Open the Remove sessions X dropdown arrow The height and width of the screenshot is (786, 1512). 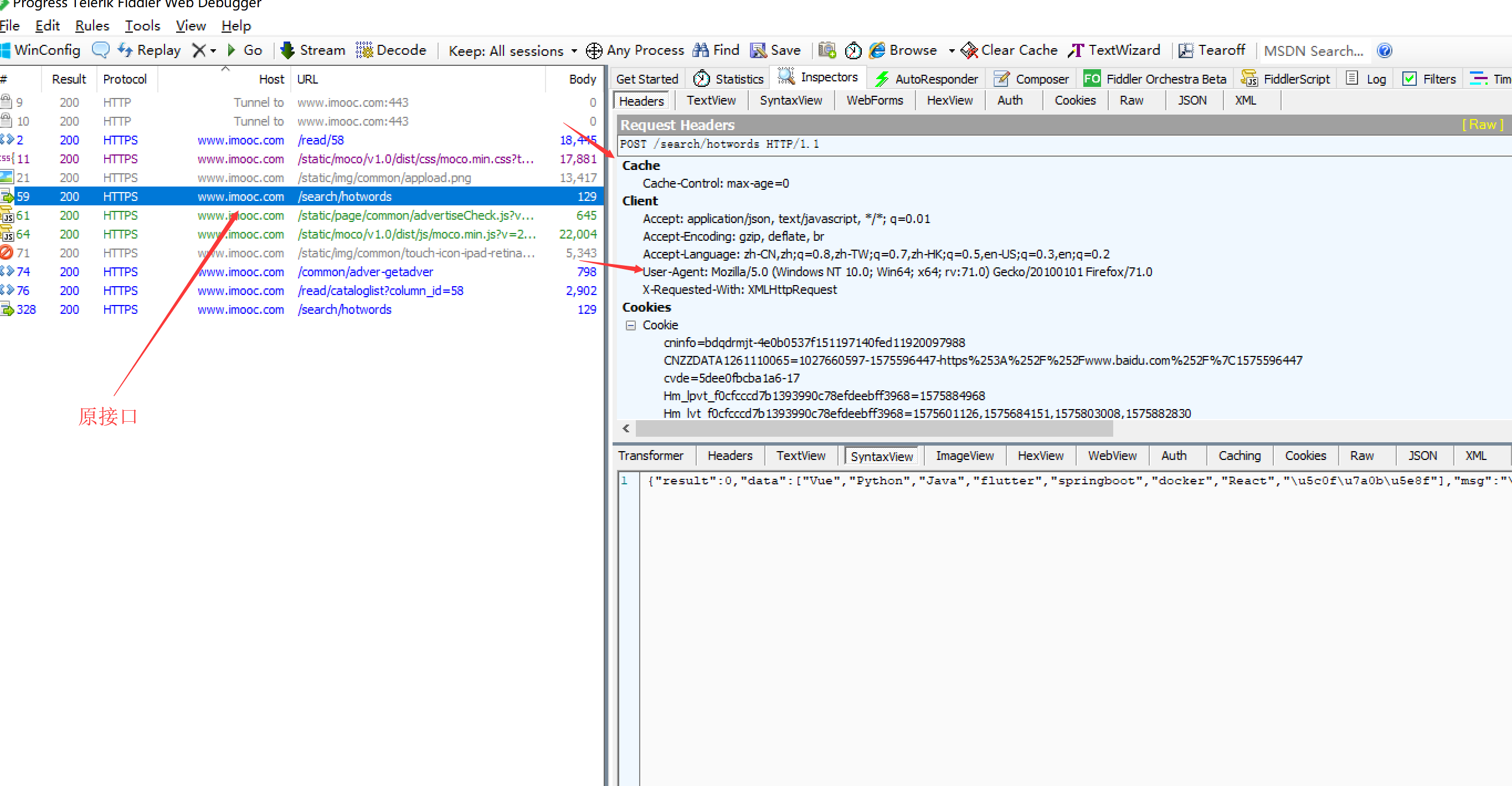(213, 51)
